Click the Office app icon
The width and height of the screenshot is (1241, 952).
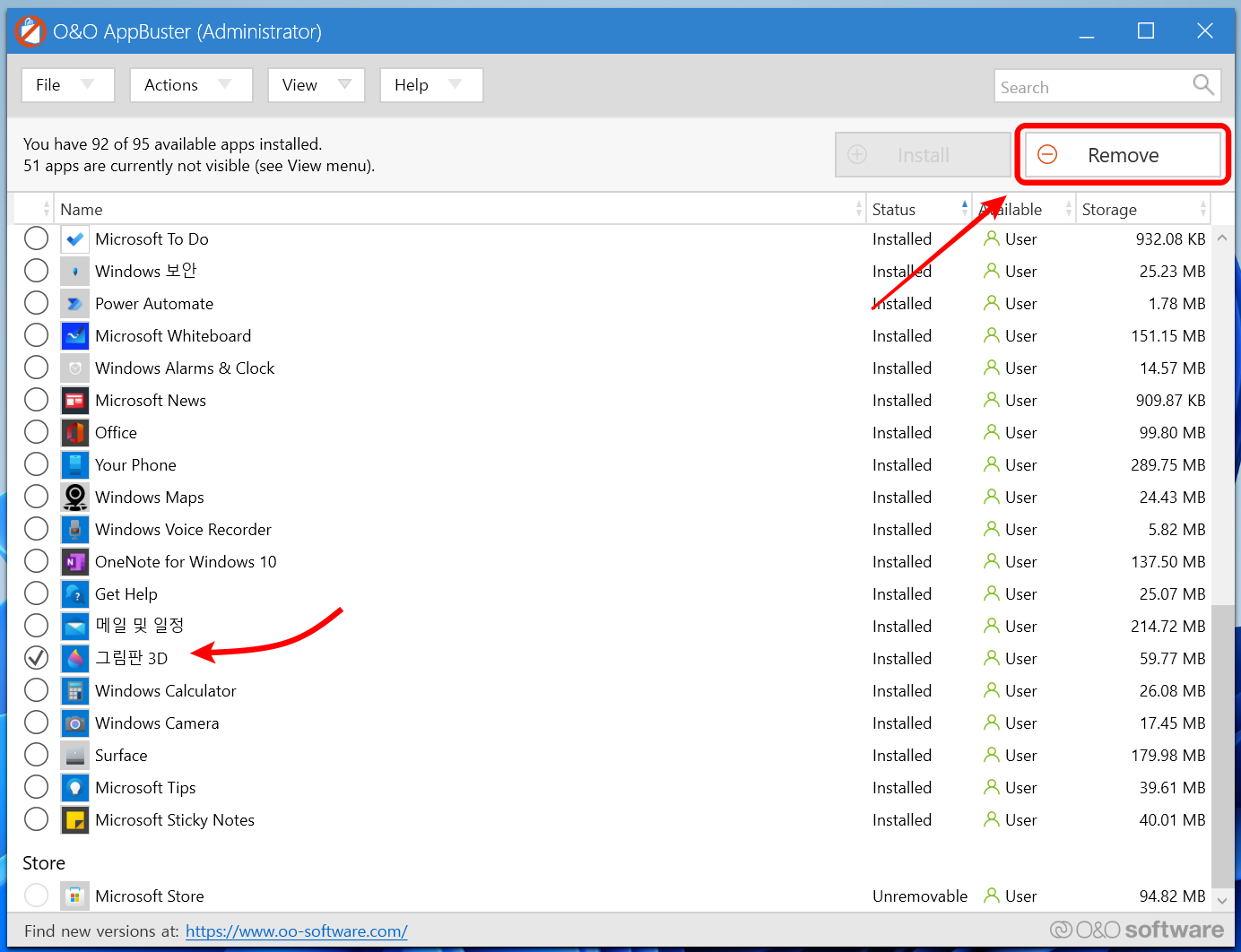(75, 433)
